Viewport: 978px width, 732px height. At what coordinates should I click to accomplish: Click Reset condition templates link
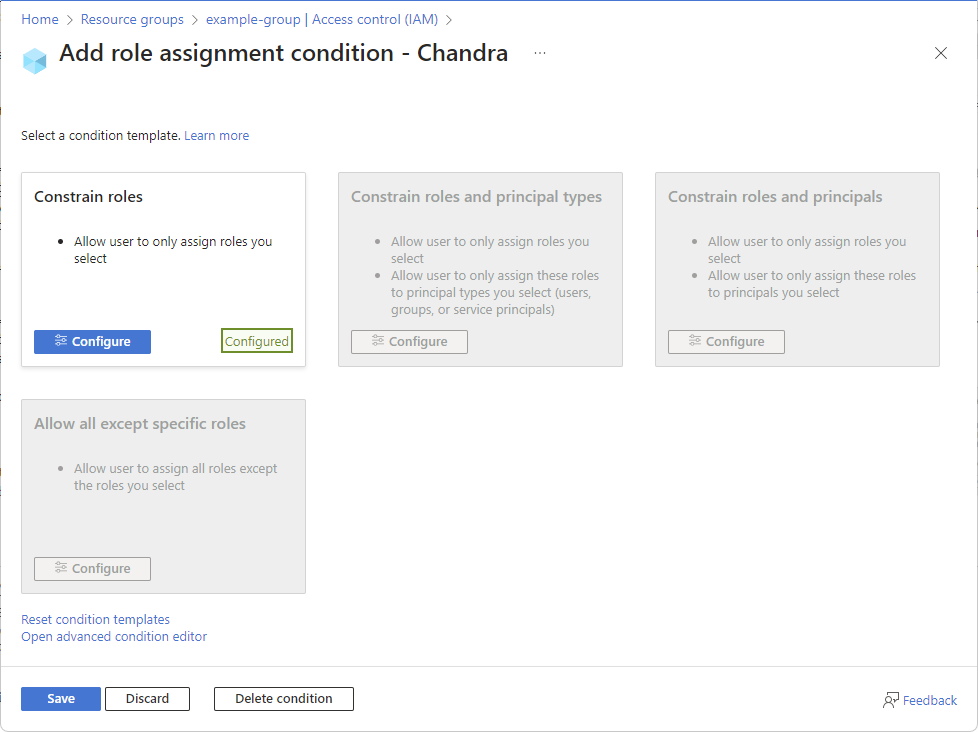95,620
